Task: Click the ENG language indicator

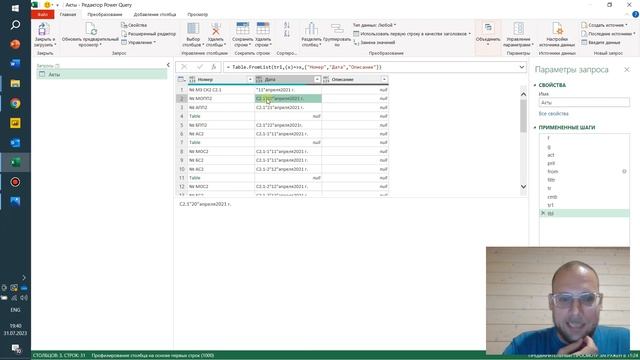Action: click(15, 310)
